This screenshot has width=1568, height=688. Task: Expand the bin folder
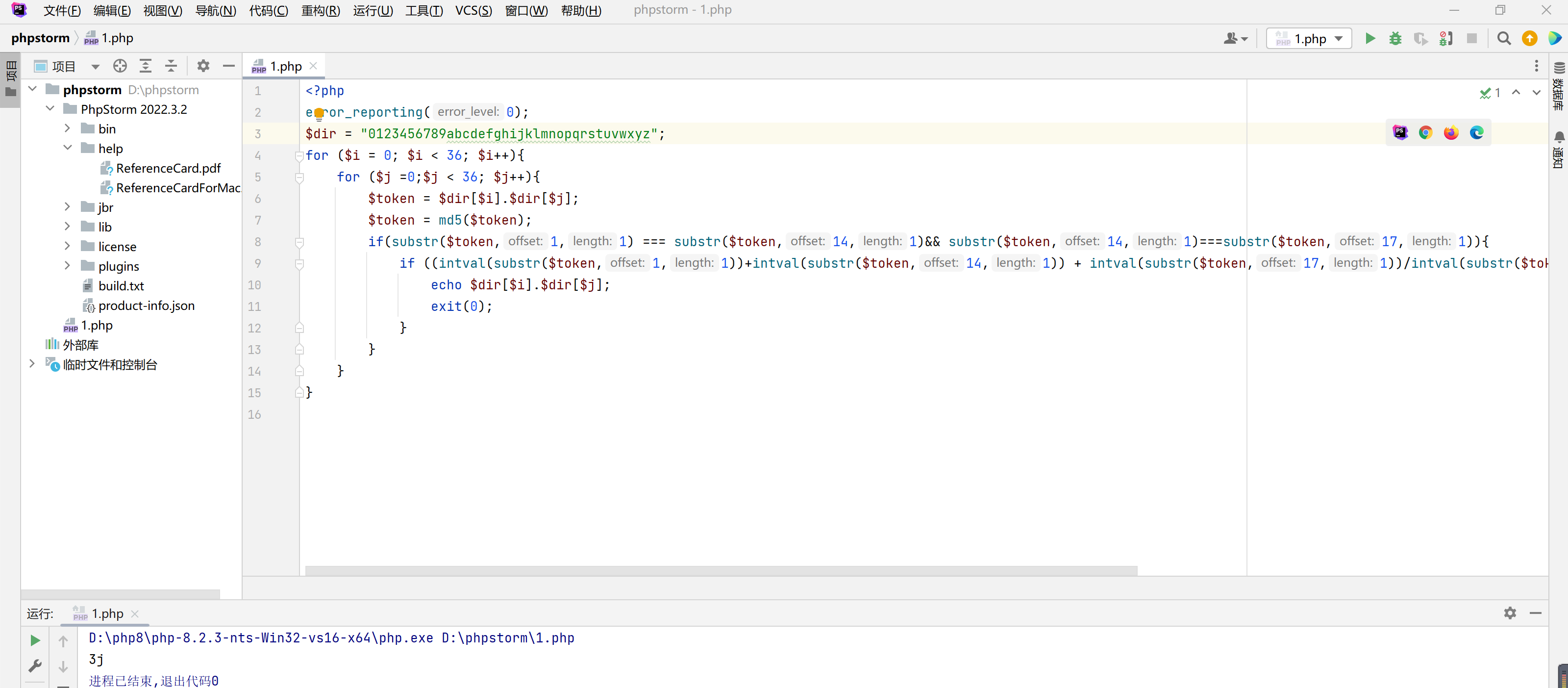pos(68,128)
